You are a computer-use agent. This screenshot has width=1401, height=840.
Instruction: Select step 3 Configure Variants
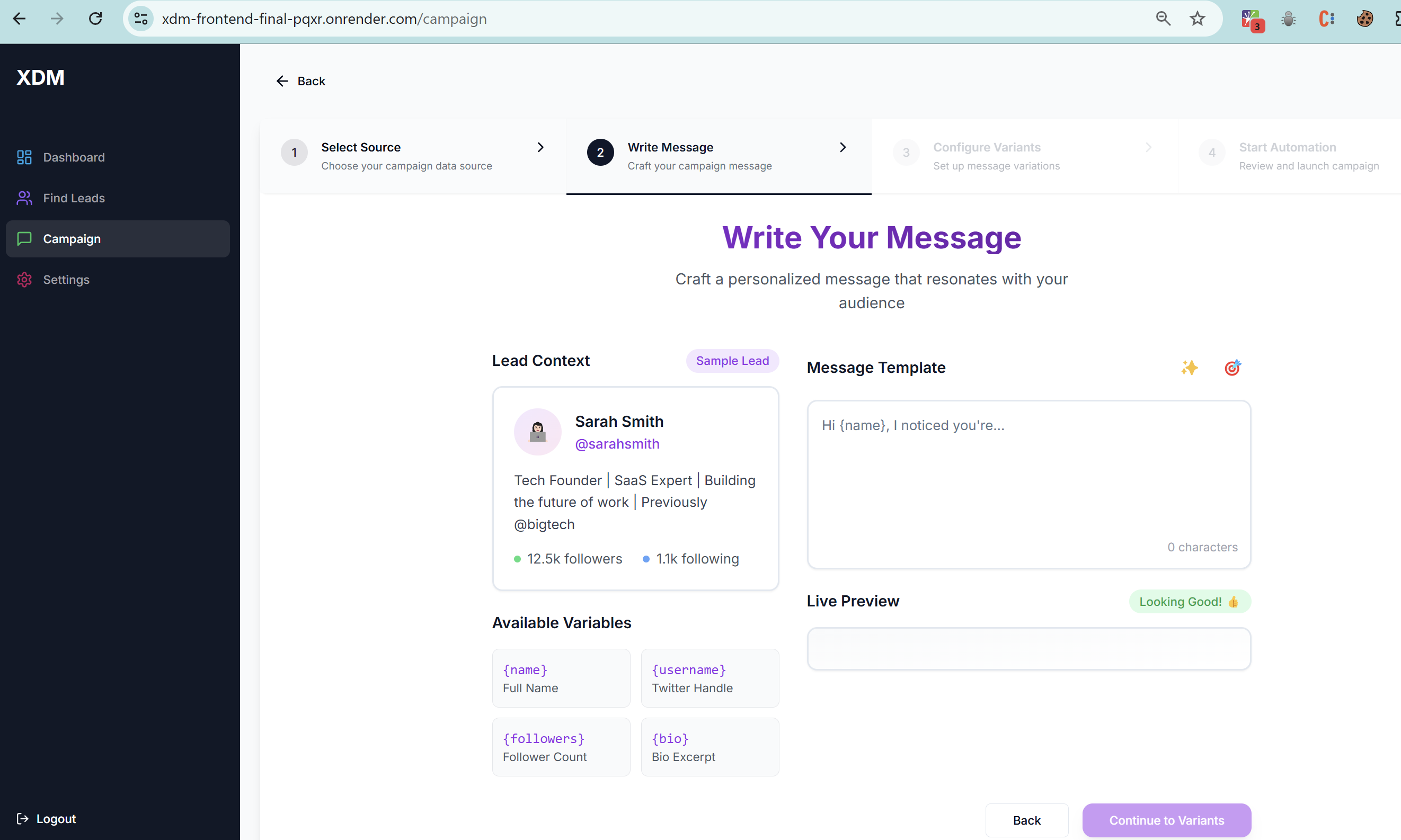click(x=1024, y=156)
